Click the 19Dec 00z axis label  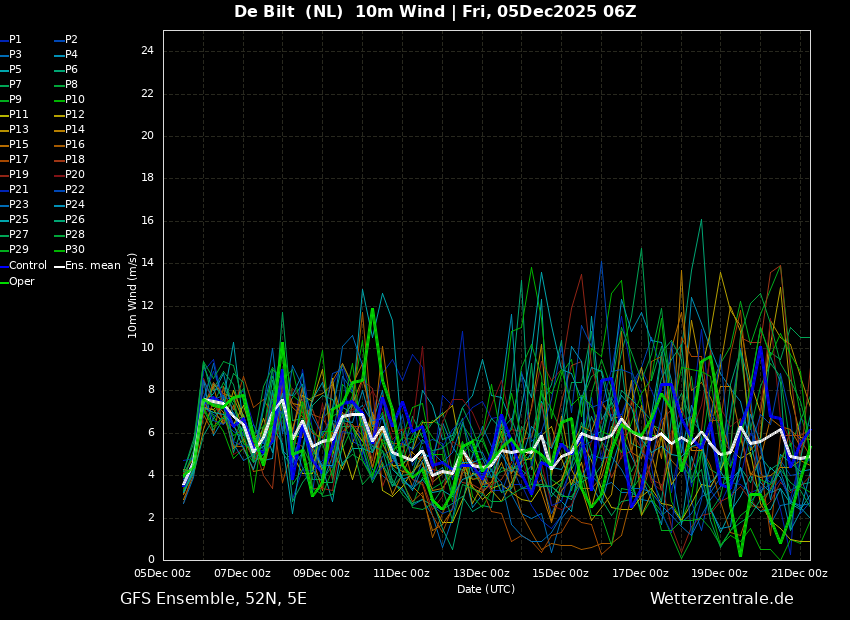(719, 573)
